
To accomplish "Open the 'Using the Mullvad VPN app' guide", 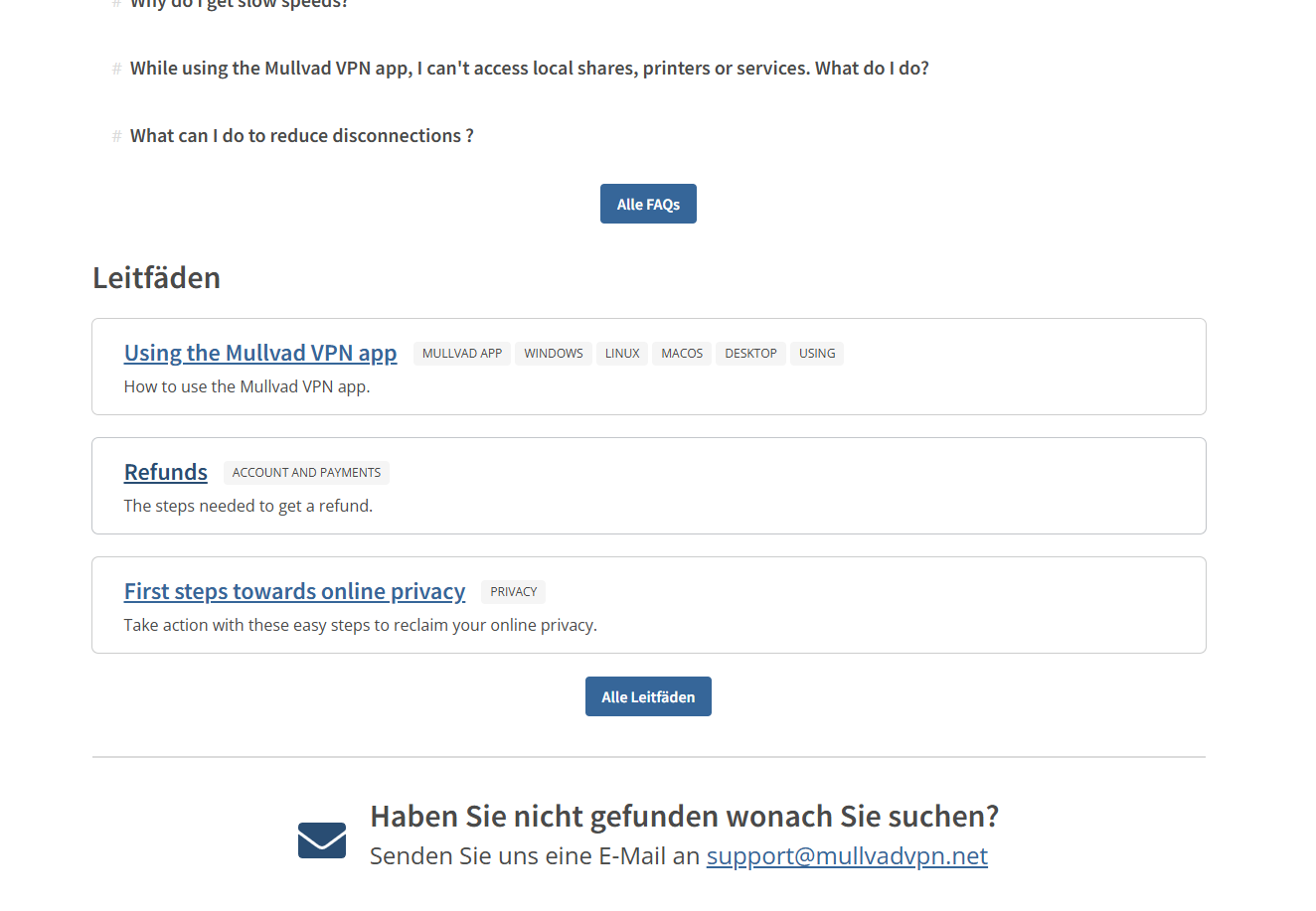I will 260,353.
